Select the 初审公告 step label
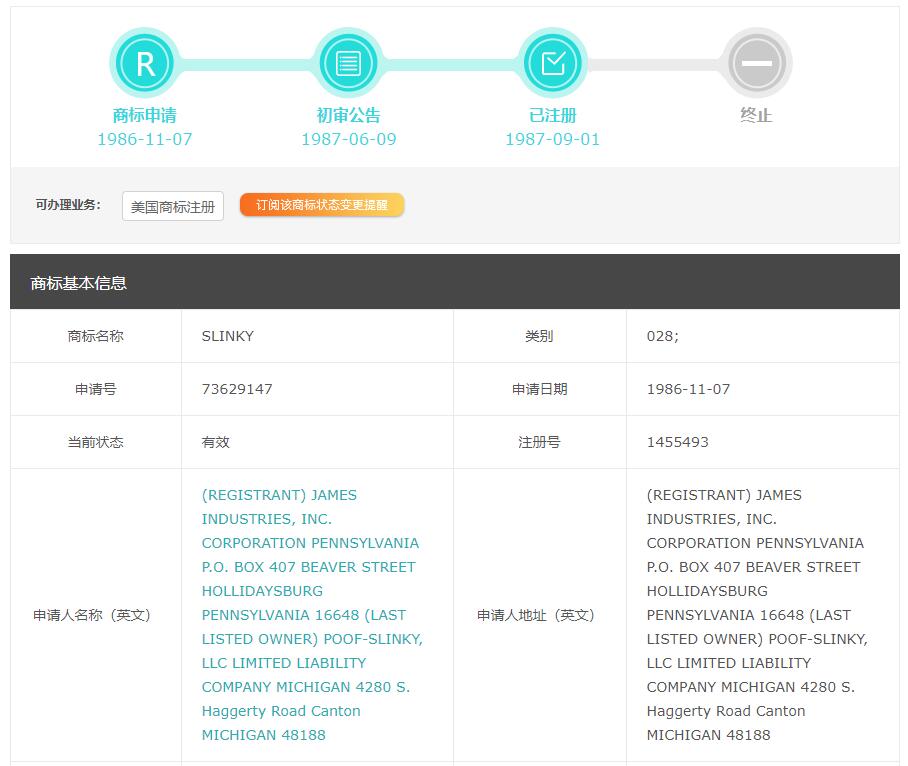The height and width of the screenshot is (766, 908). click(x=349, y=115)
